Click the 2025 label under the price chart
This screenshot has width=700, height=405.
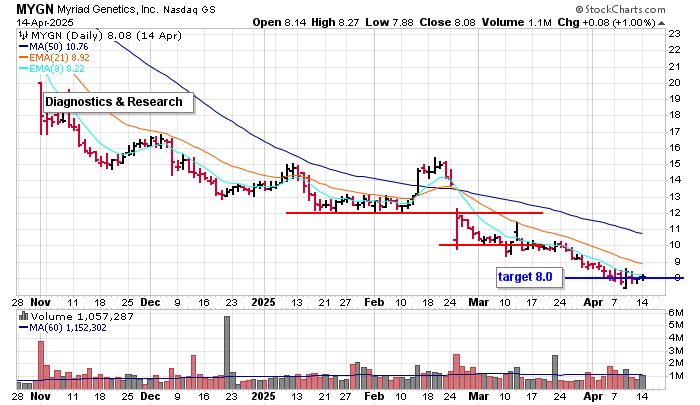tap(263, 302)
